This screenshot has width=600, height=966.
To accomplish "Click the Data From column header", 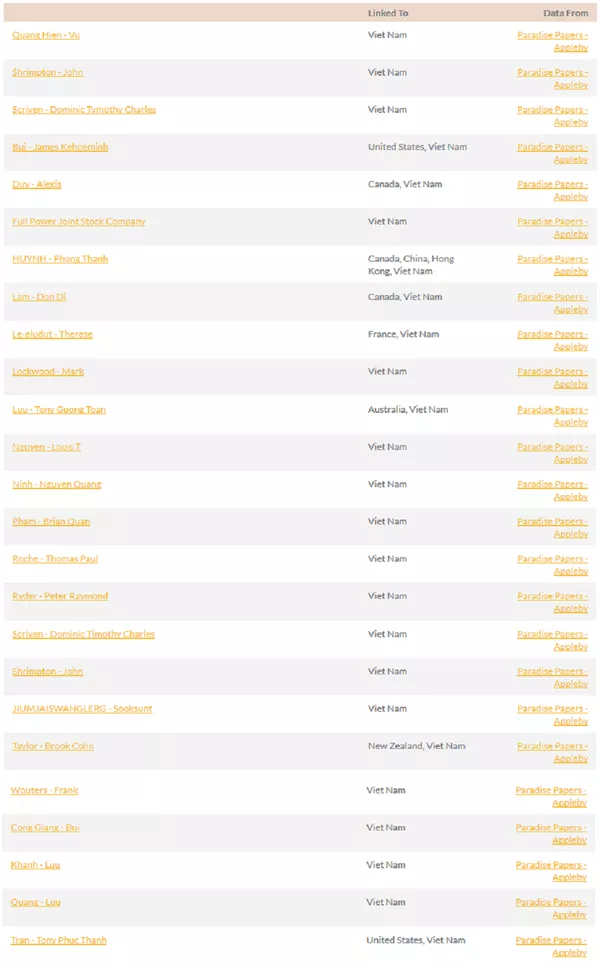I will 565,13.
